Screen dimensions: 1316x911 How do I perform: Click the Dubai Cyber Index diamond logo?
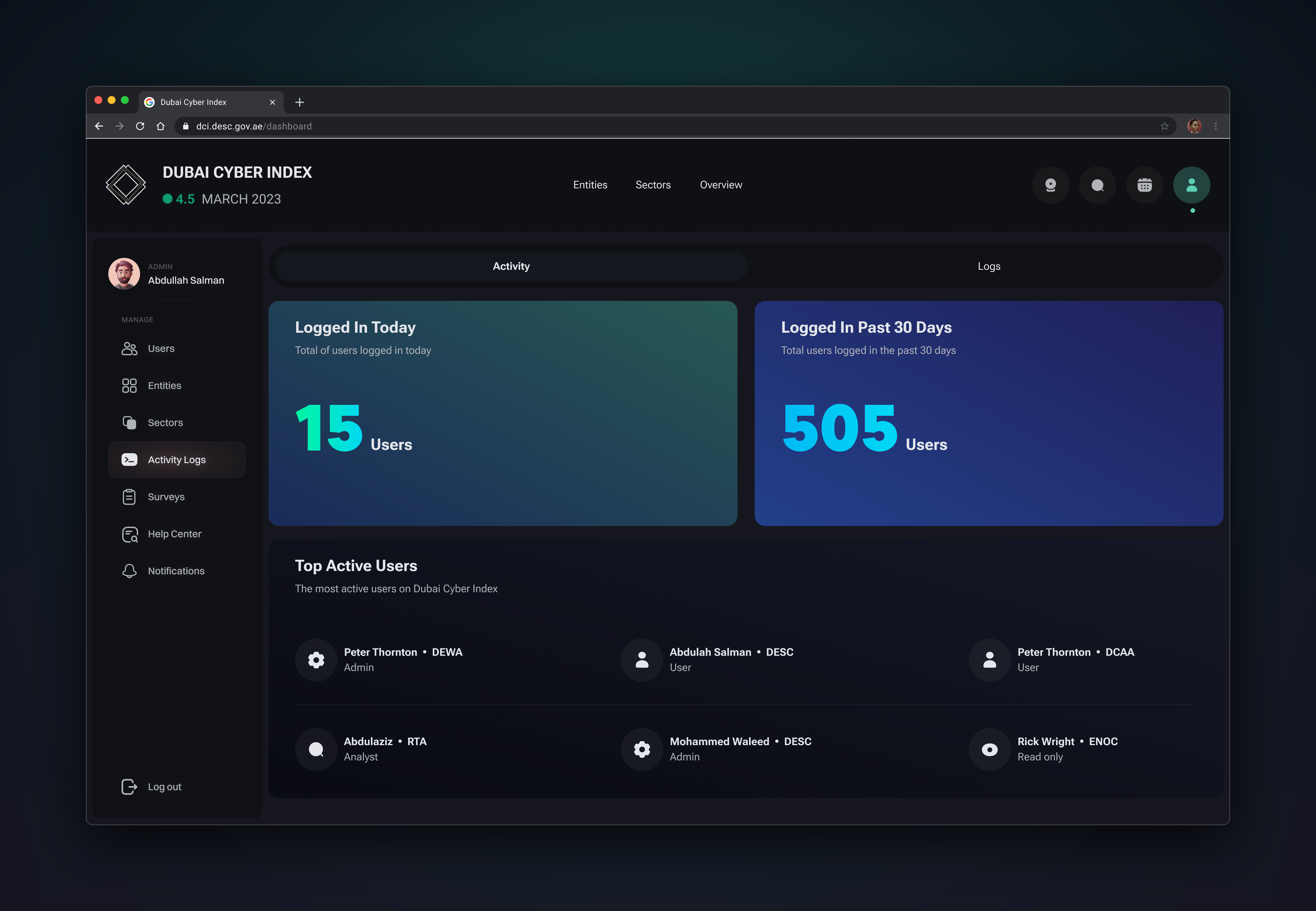126,185
